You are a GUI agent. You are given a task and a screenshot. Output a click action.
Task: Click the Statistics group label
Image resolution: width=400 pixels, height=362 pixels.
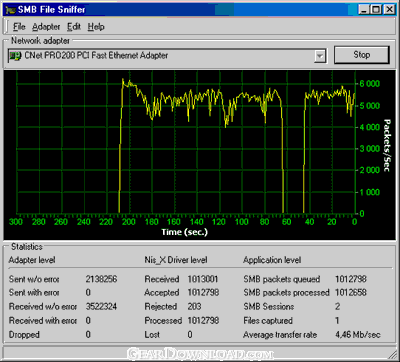pyautogui.click(x=27, y=247)
